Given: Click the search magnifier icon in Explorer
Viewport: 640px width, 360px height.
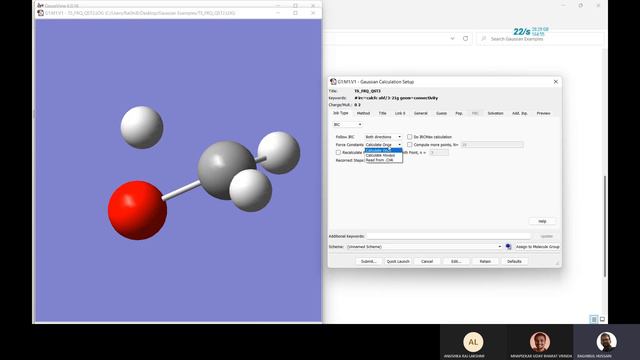Looking at the screenshot, I should [x=484, y=38].
